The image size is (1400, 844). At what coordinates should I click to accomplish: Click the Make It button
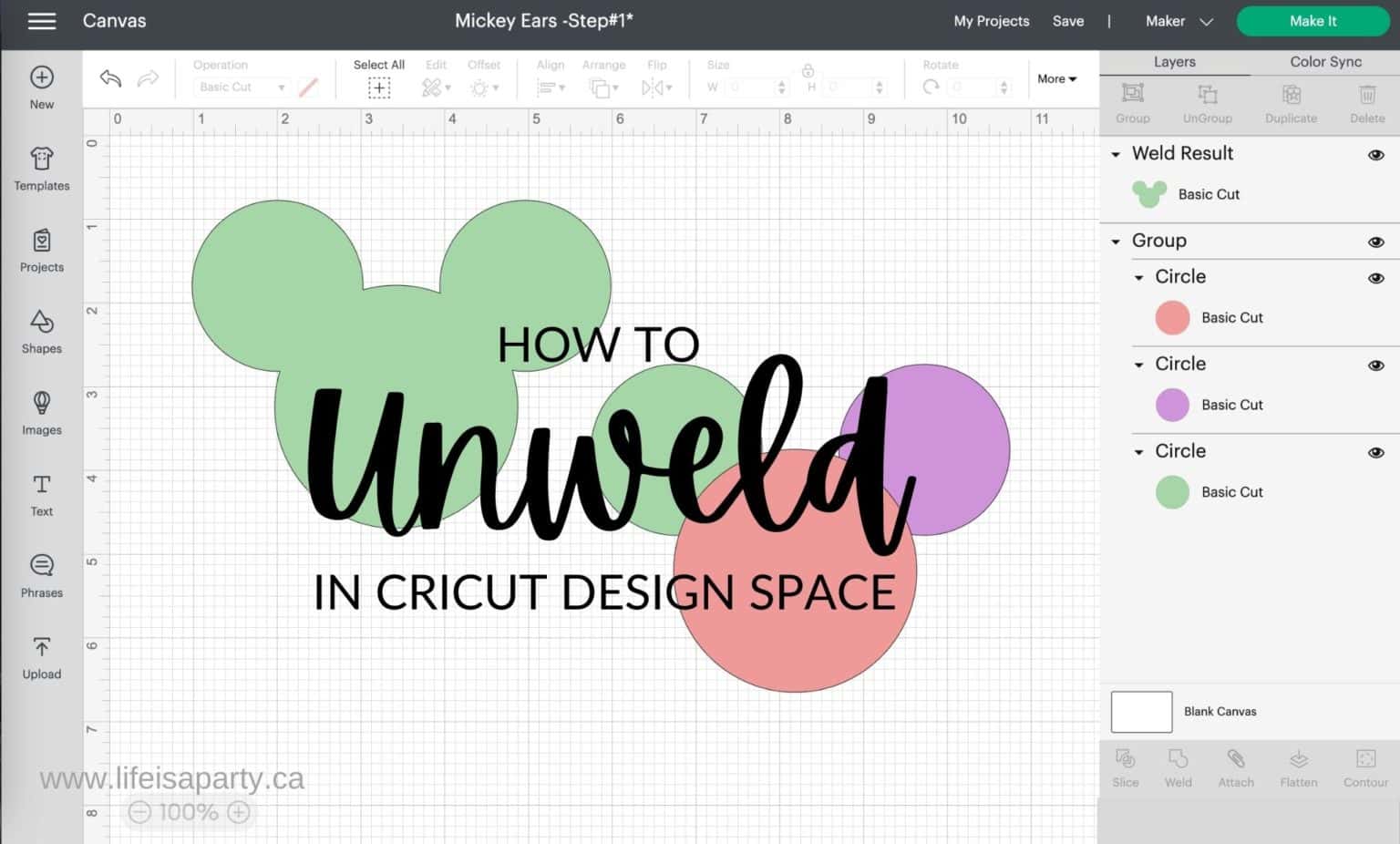pos(1312,21)
